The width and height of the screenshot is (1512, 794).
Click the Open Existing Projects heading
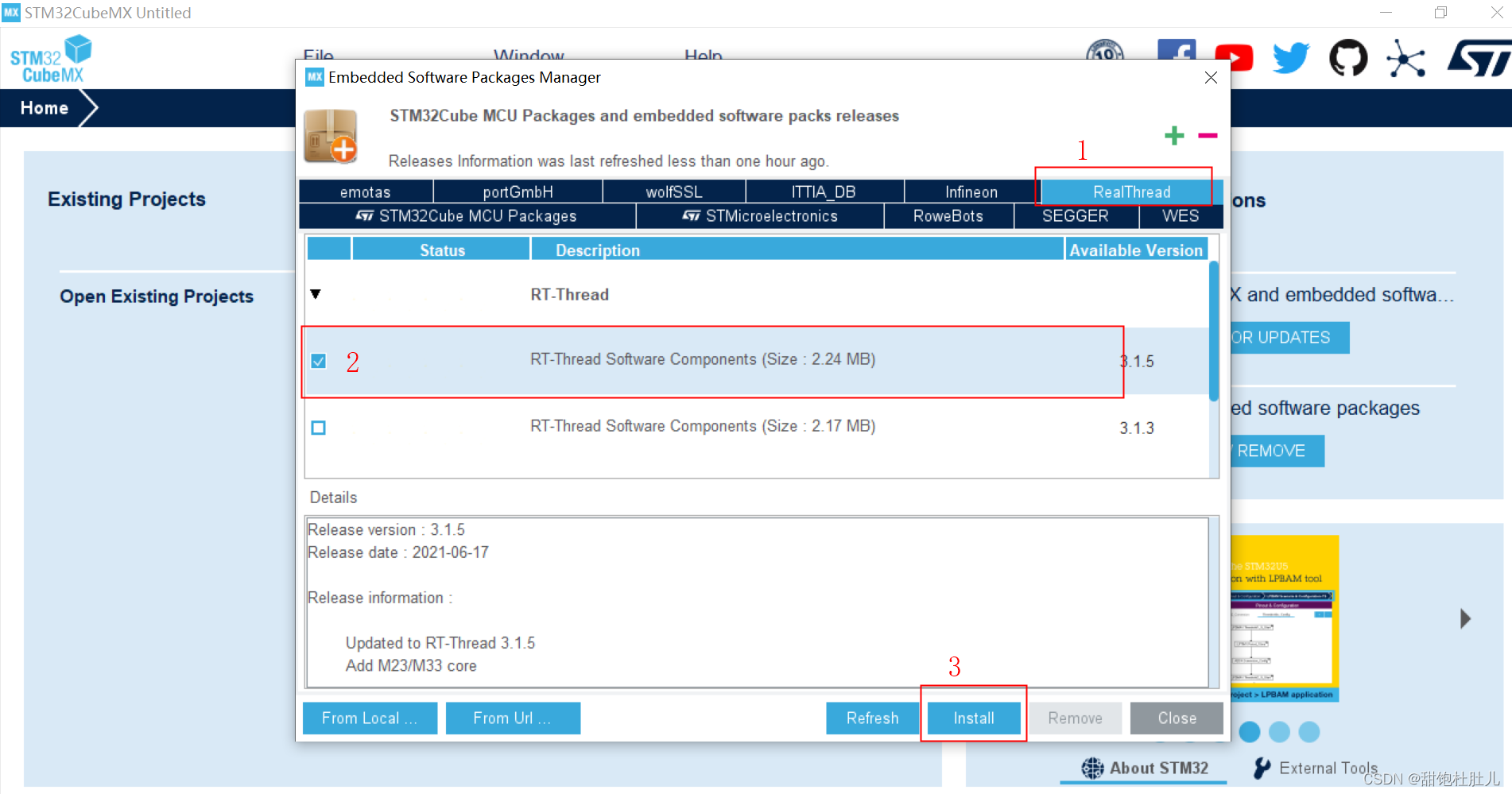point(157,296)
